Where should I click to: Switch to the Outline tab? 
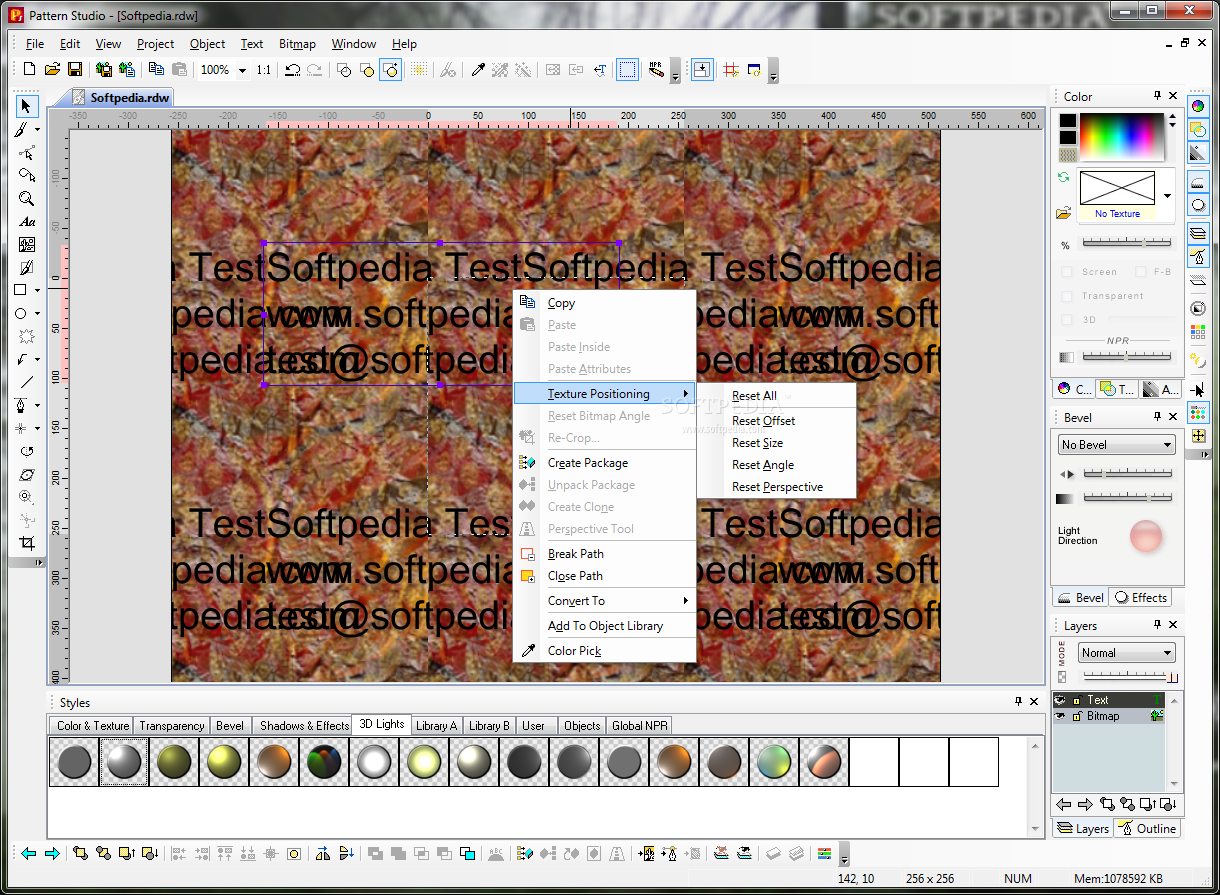pos(1147,828)
